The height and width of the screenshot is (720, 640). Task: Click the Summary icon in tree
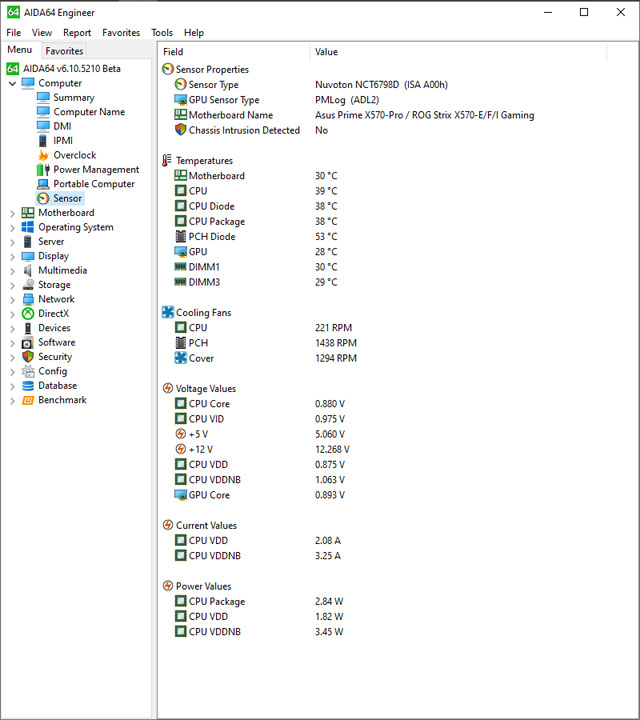click(x=43, y=97)
